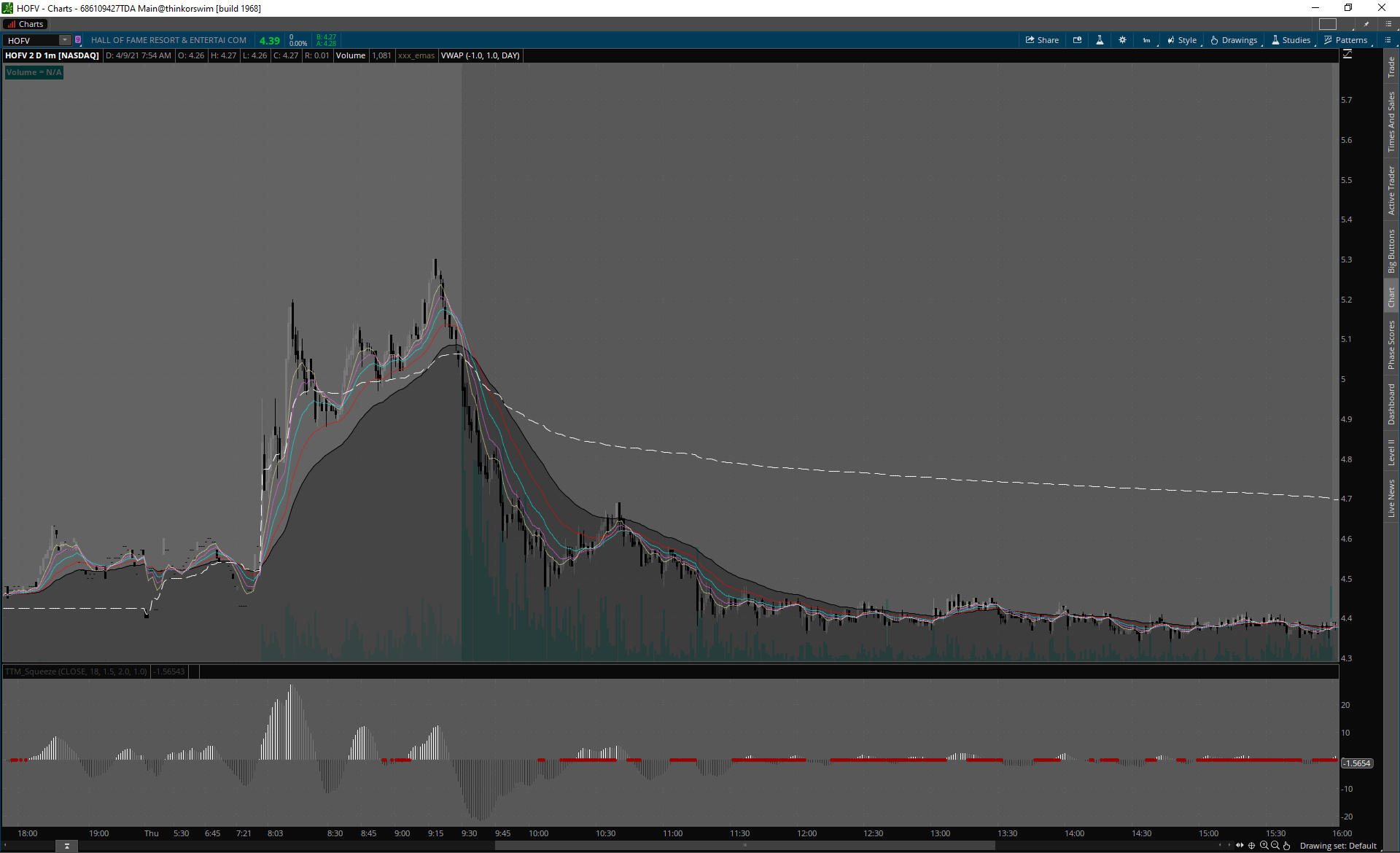The height and width of the screenshot is (853, 1400).
Task: Switch to Times And Sales sidebar tab
Action: click(1391, 121)
